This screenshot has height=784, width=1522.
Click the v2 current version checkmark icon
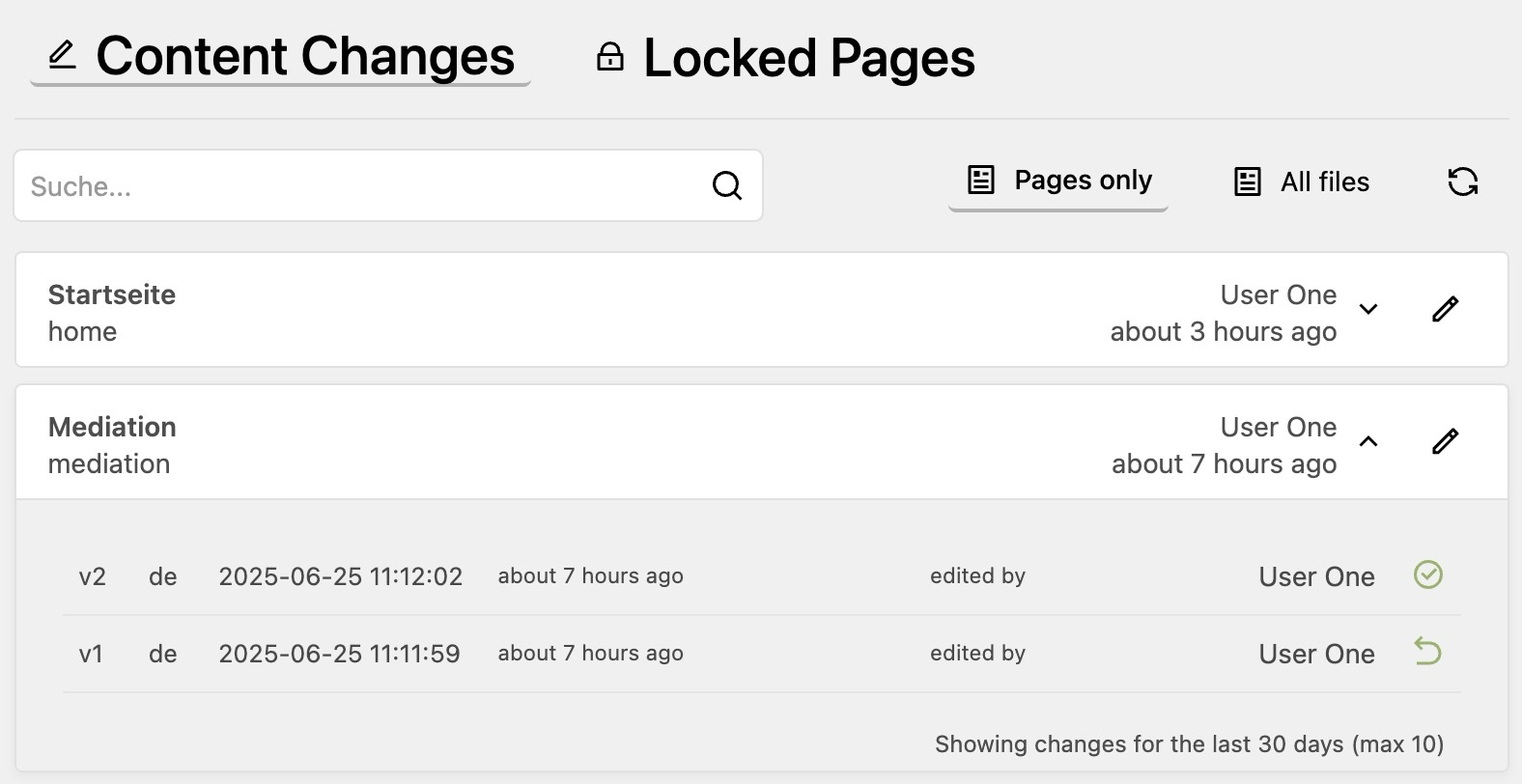1427,575
